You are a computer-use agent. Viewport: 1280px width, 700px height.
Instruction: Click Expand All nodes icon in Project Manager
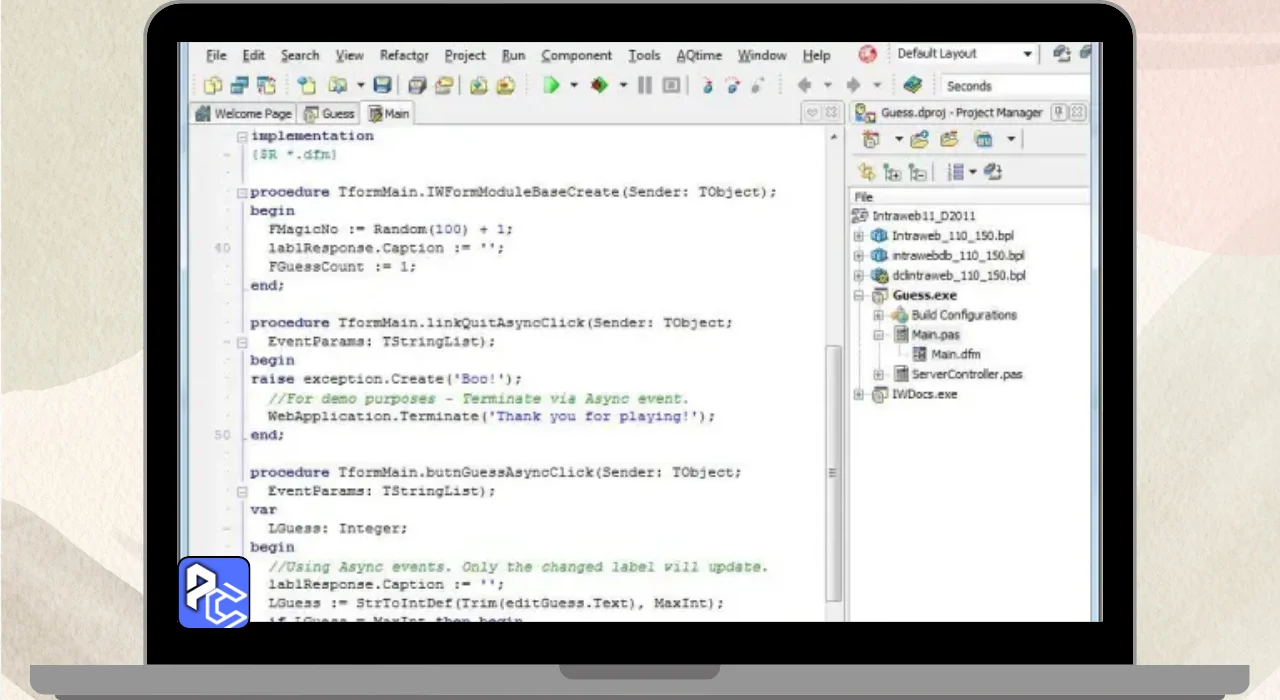tap(892, 173)
